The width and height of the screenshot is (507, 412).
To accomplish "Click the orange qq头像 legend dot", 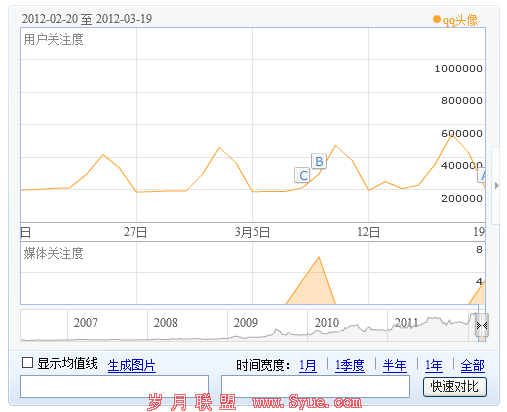I will click(x=437, y=19).
